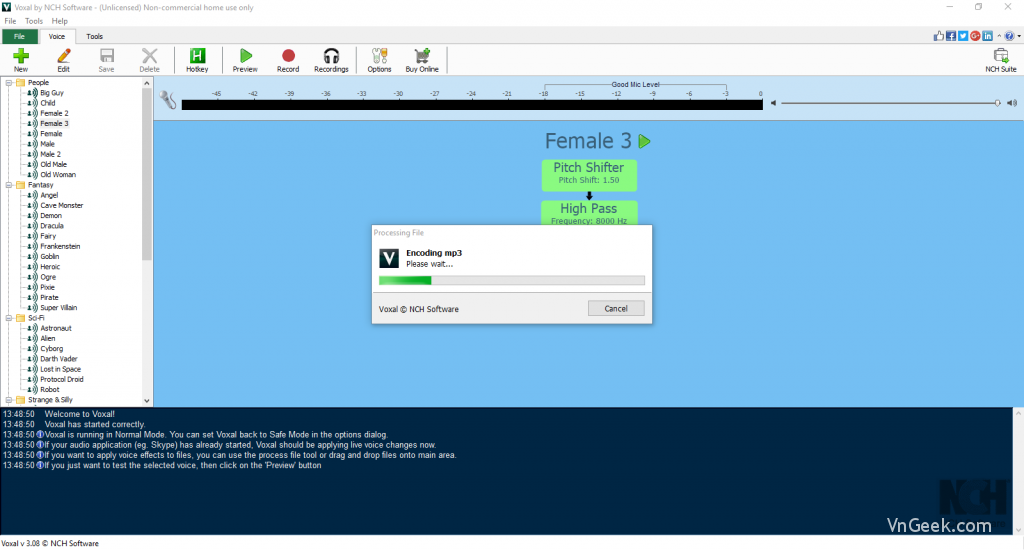Select the Female 3 voice in tree
Screen dimensions: 1024x550
[x=54, y=123]
